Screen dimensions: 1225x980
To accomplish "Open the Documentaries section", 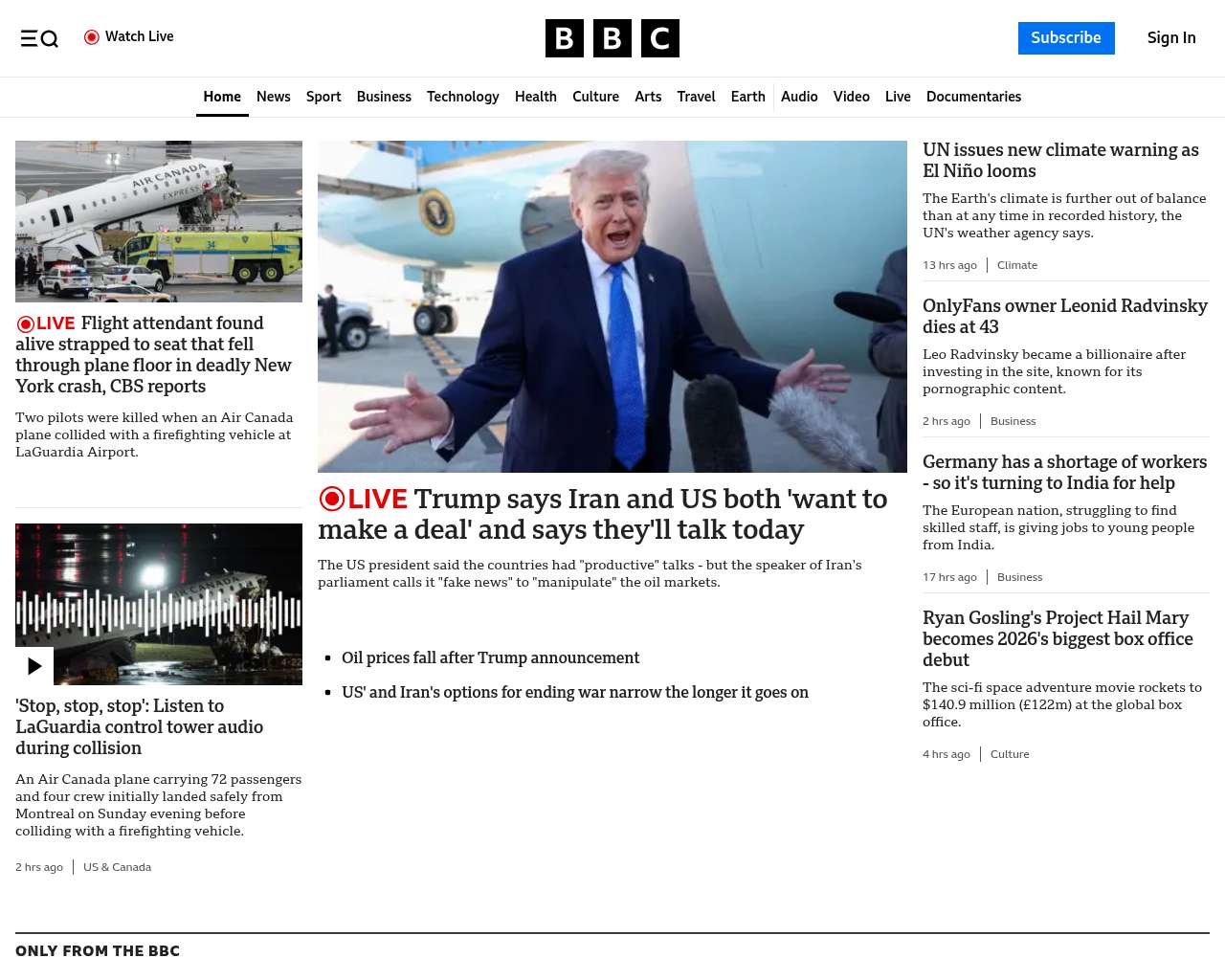I will click(x=973, y=97).
